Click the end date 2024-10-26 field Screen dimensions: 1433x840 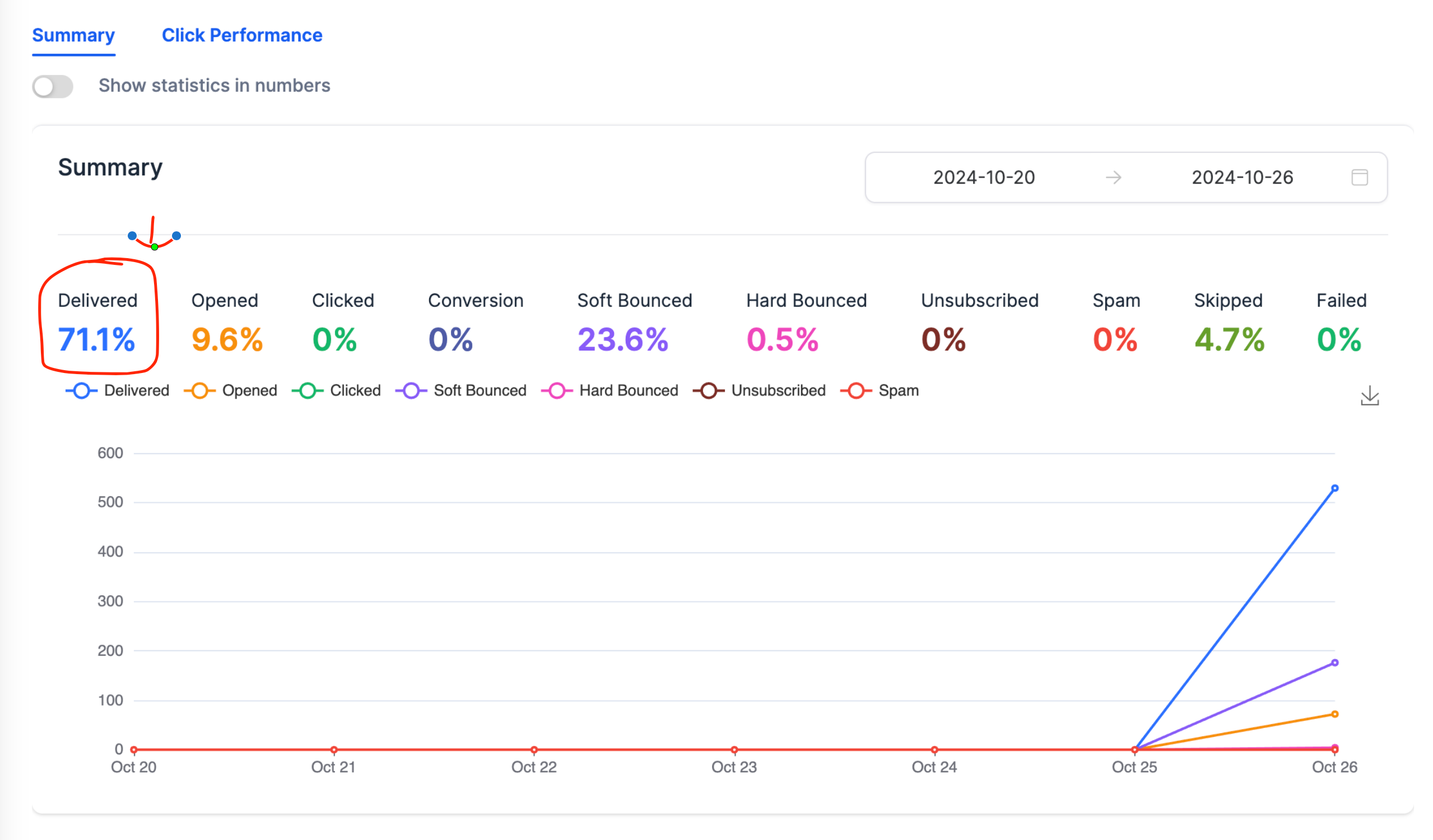tap(1242, 178)
